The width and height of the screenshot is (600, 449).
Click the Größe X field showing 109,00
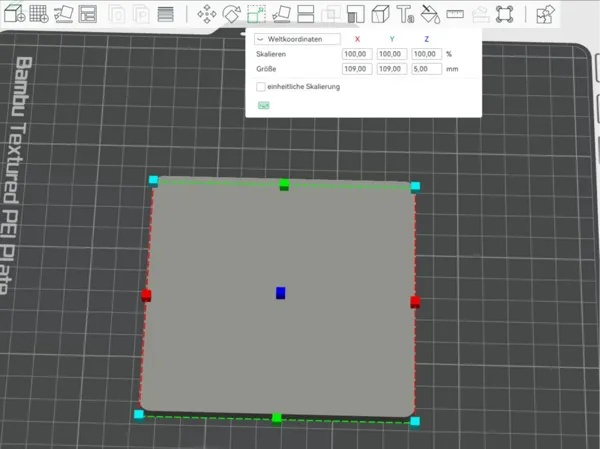pyautogui.click(x=357, y=69)
